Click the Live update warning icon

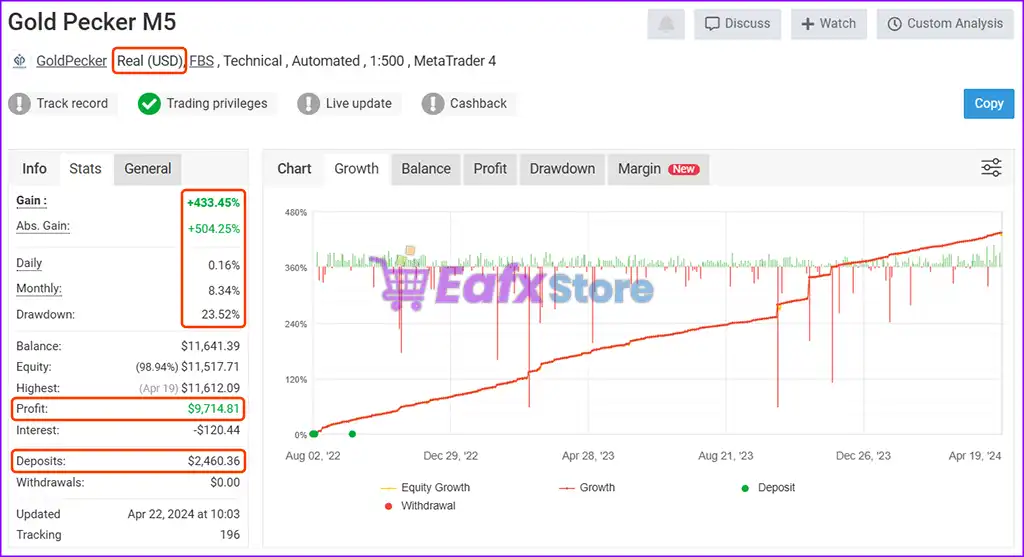pos(308,103)
